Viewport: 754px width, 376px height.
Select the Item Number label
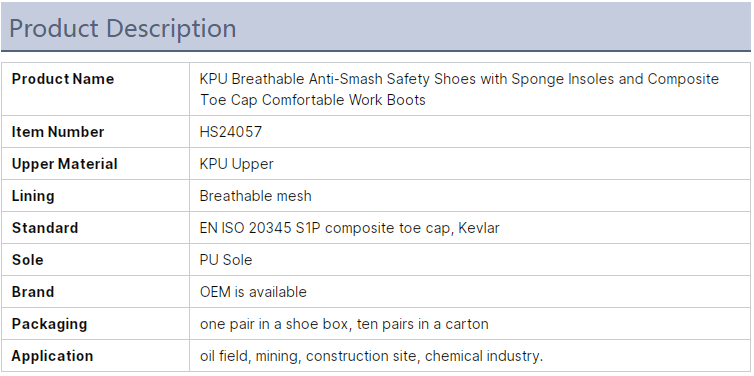[x=58, y=132]
